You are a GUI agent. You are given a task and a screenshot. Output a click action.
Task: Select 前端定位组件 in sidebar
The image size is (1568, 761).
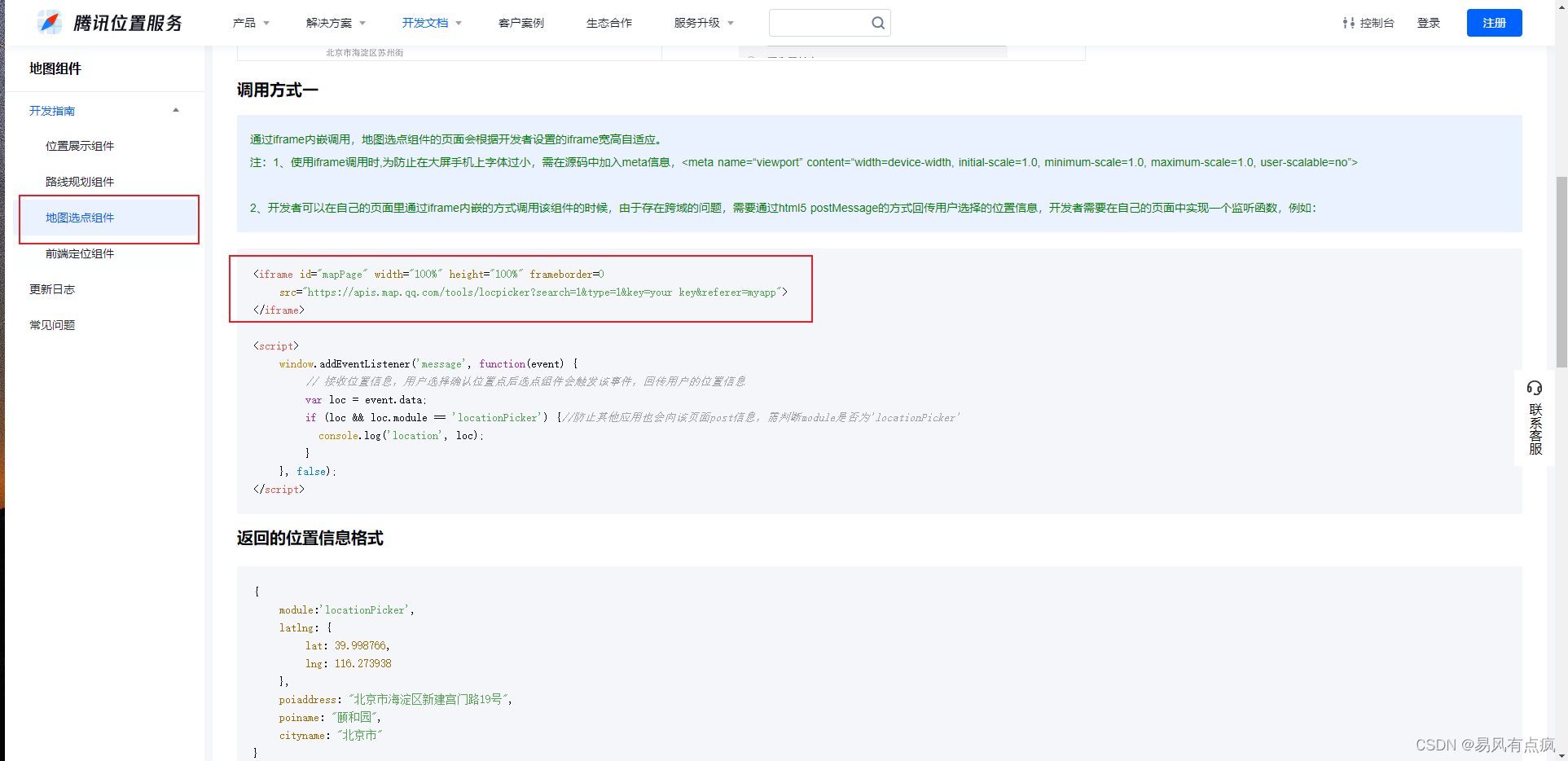tap(80, 253)
